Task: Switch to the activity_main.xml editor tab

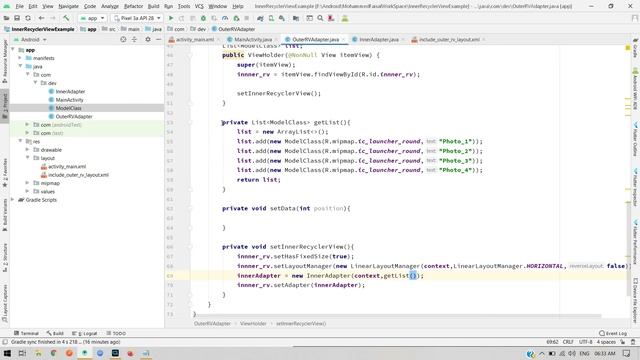Action: click(195, 40)
